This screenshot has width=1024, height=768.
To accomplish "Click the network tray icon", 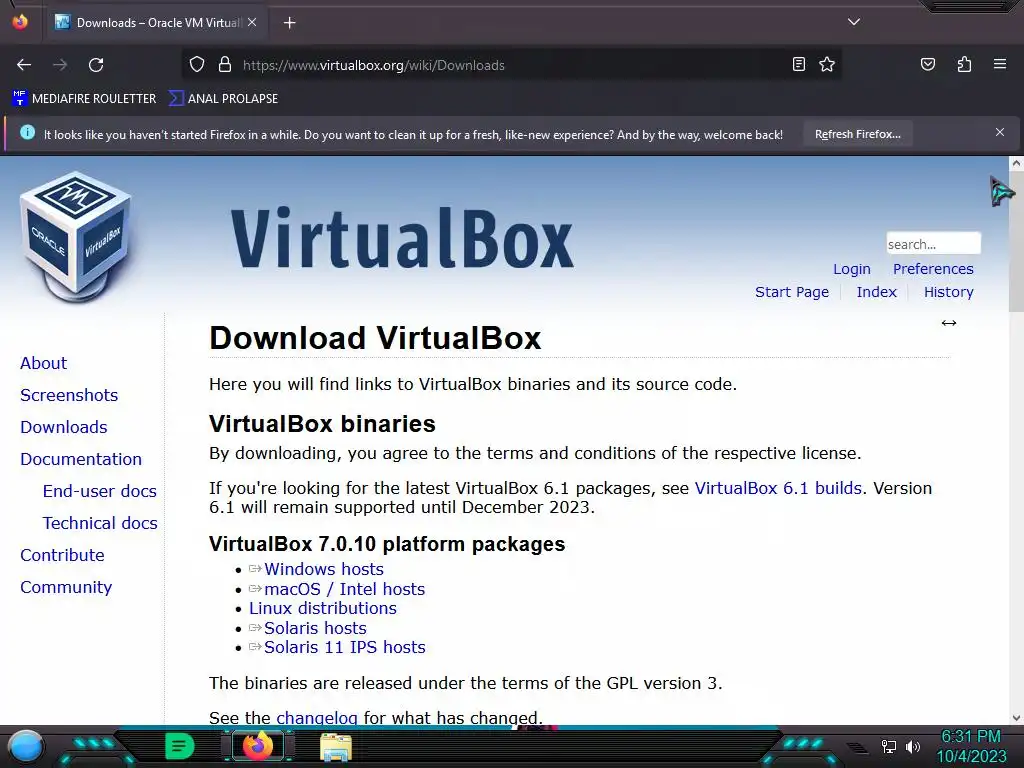I will pos(888,746).
